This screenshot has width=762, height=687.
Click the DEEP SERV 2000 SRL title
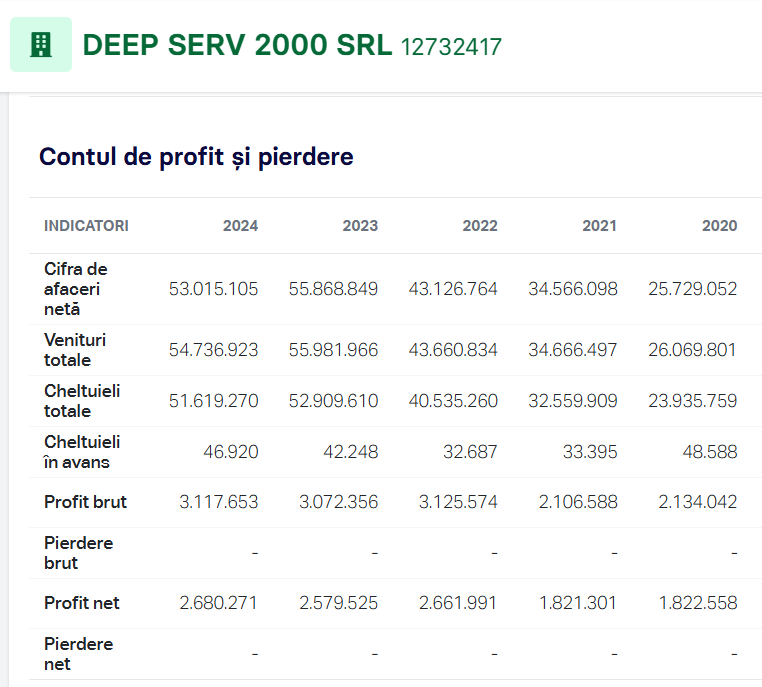[x=237, y=45]
